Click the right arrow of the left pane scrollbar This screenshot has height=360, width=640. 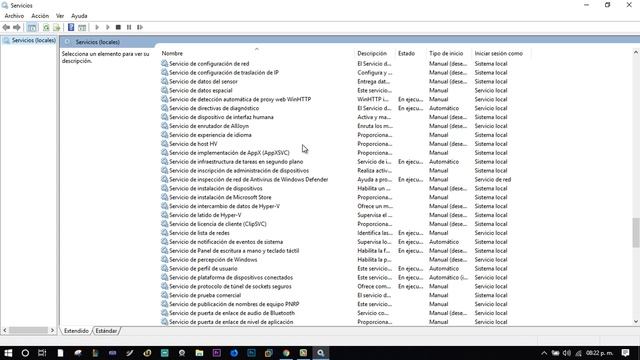point(52,330)
